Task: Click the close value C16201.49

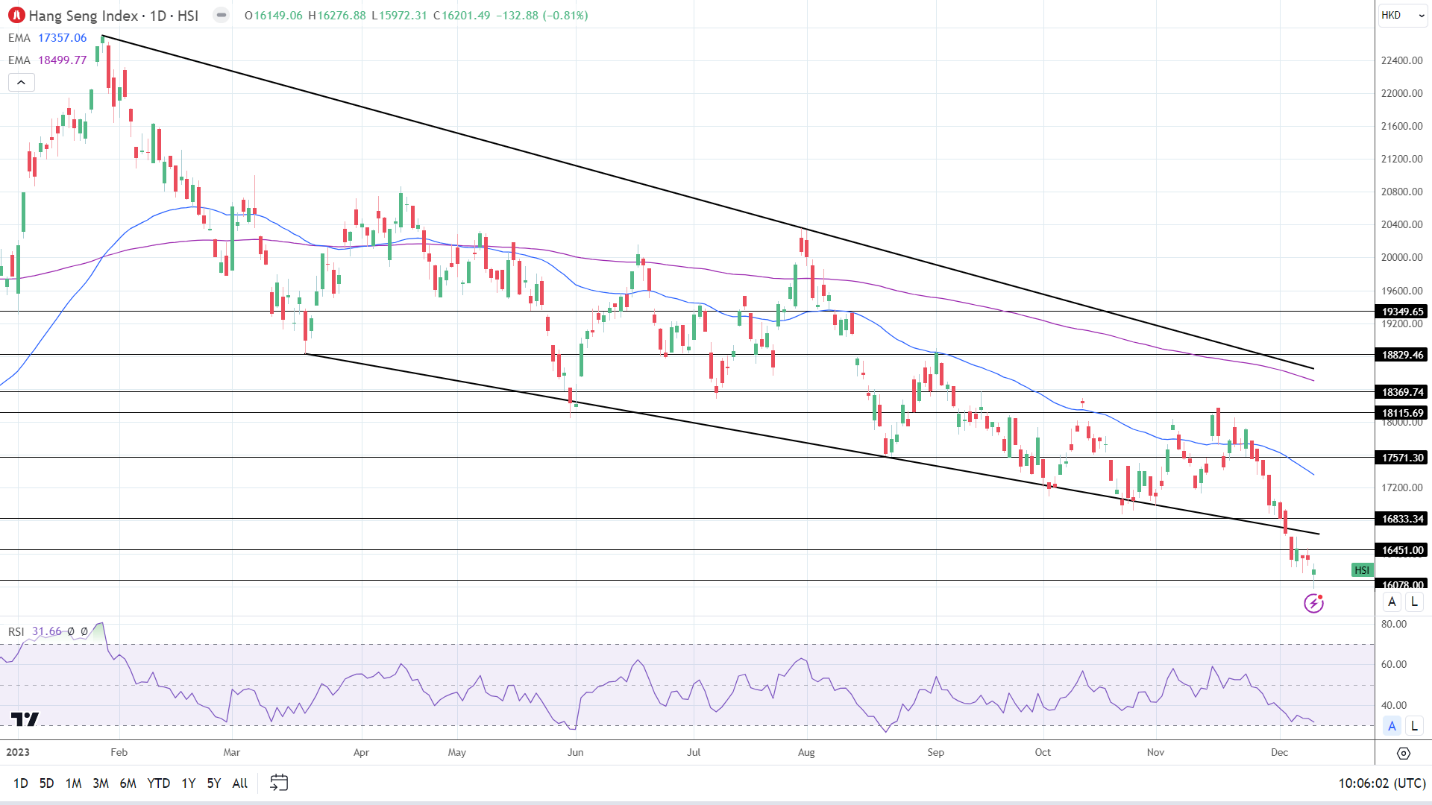Action: click(463, 16)
